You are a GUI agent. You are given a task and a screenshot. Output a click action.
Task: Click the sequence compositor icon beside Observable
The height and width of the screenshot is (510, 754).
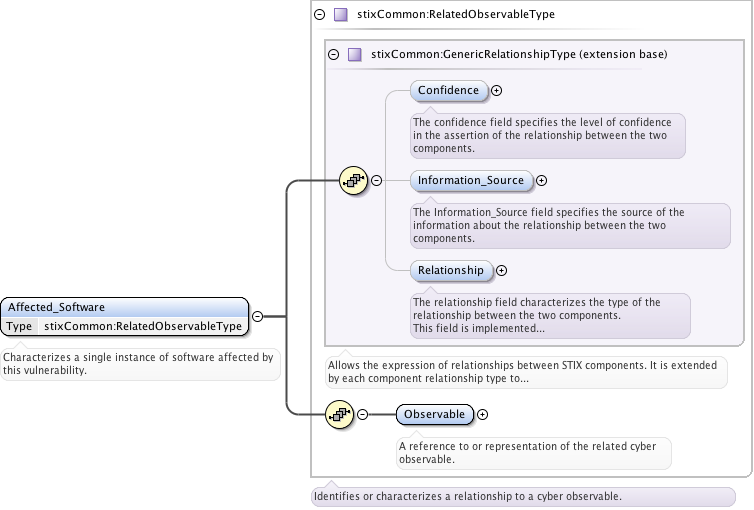tap(340, 414)
